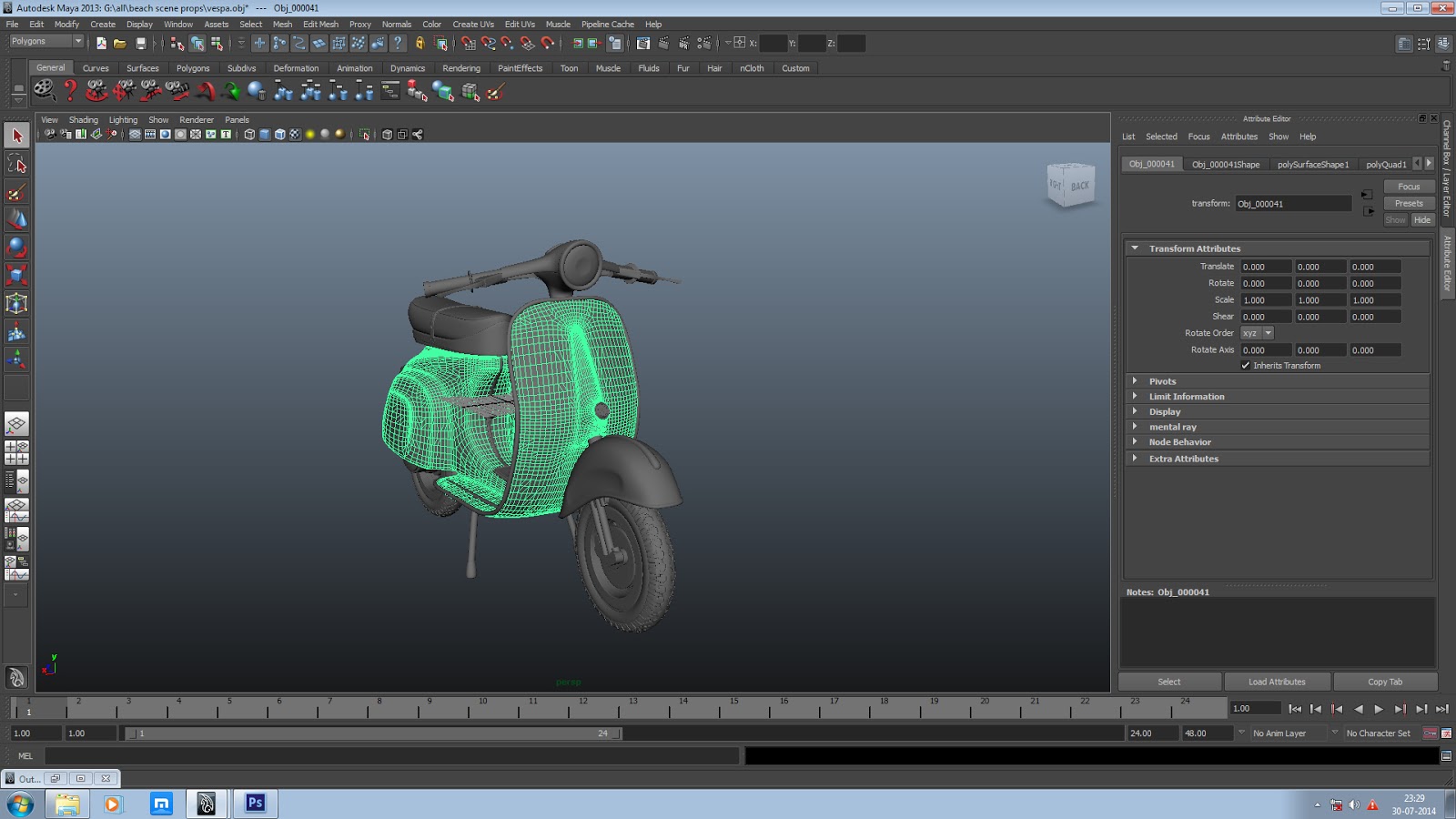The height and width of the screenshot is (819, 1456).
Task: Toggle isolate select in the viewport toolbar
Action: (364, 135)
